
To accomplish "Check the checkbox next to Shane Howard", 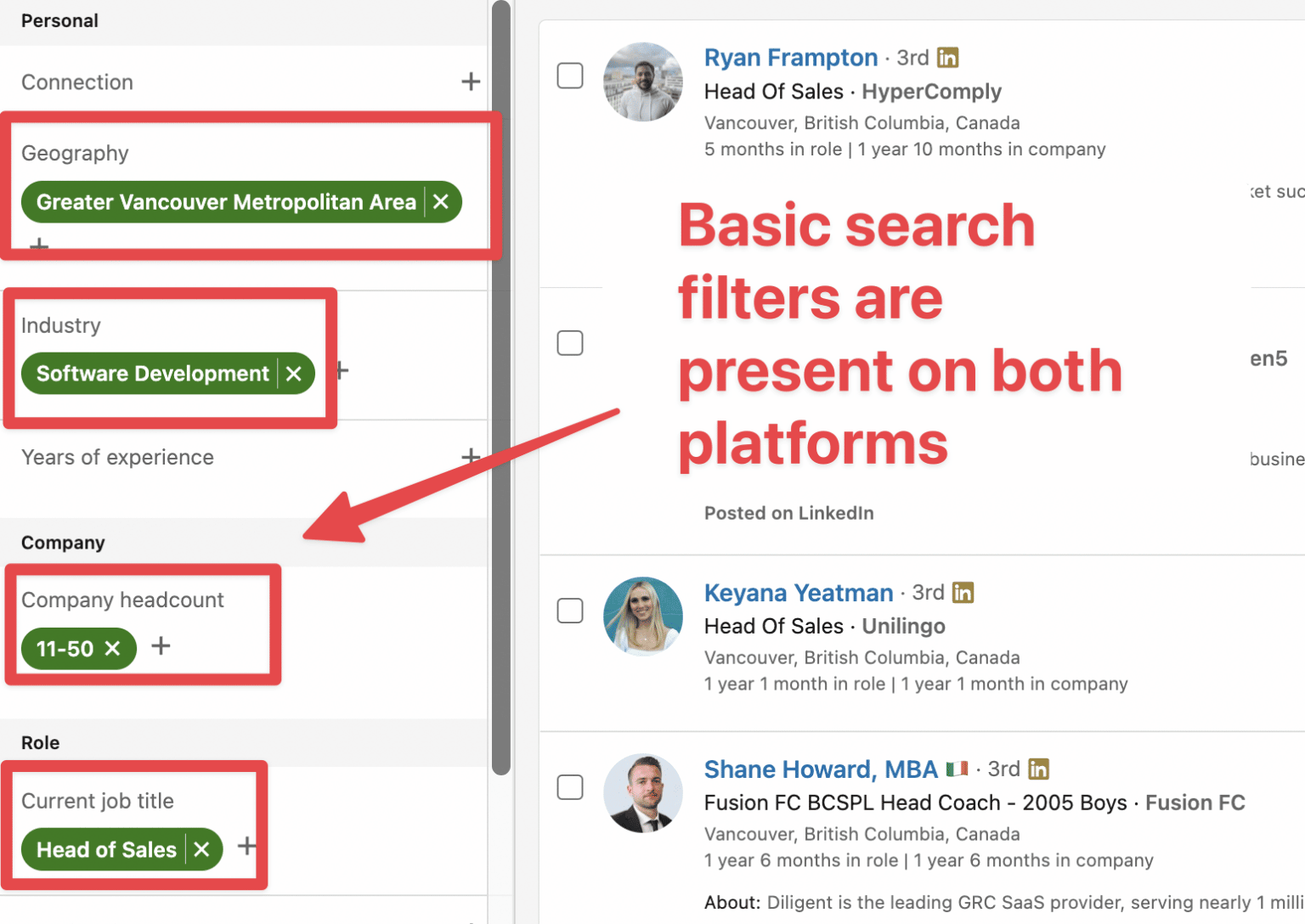I will [x=570, y=787].
